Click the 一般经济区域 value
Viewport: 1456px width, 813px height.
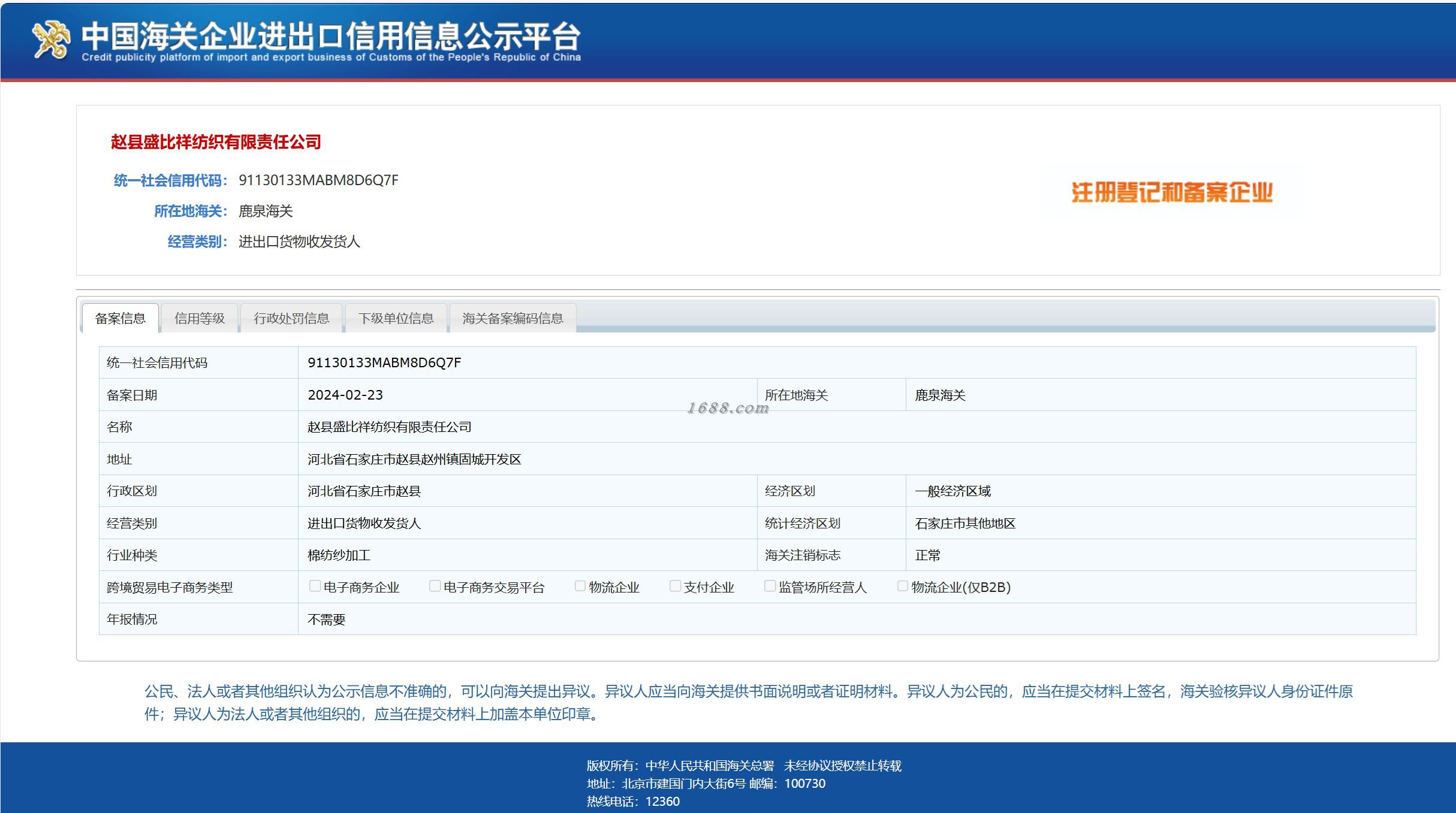coord(952,491)
